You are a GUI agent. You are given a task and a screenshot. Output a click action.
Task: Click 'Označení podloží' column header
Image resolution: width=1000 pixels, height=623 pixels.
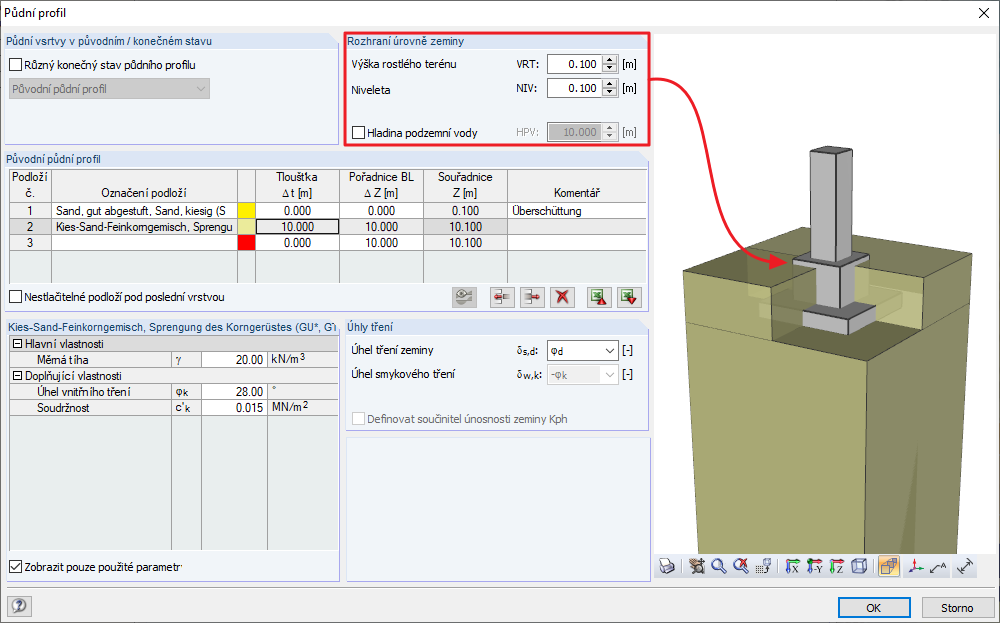144,185
